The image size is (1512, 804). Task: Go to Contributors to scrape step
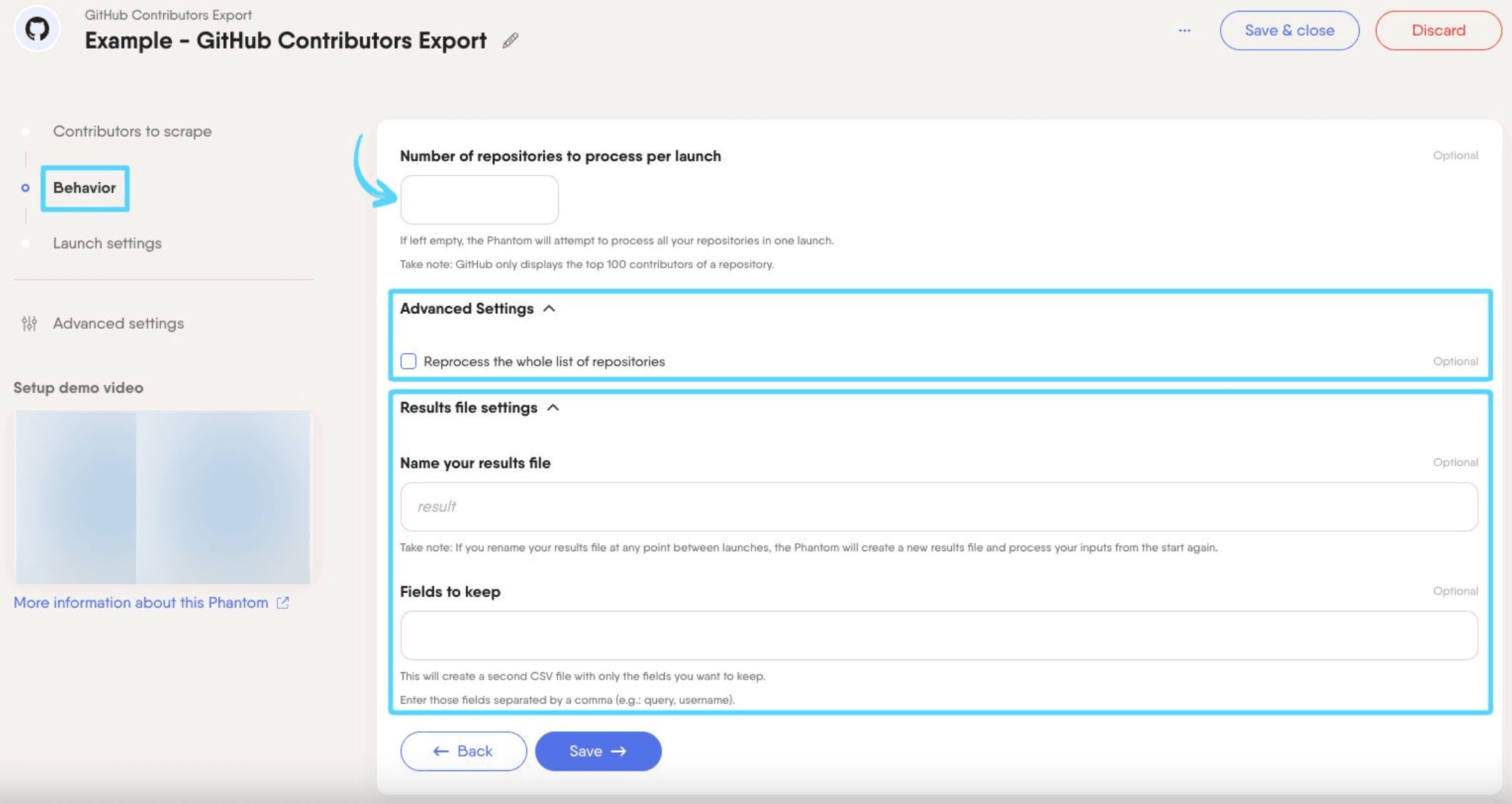pos(132,131)
